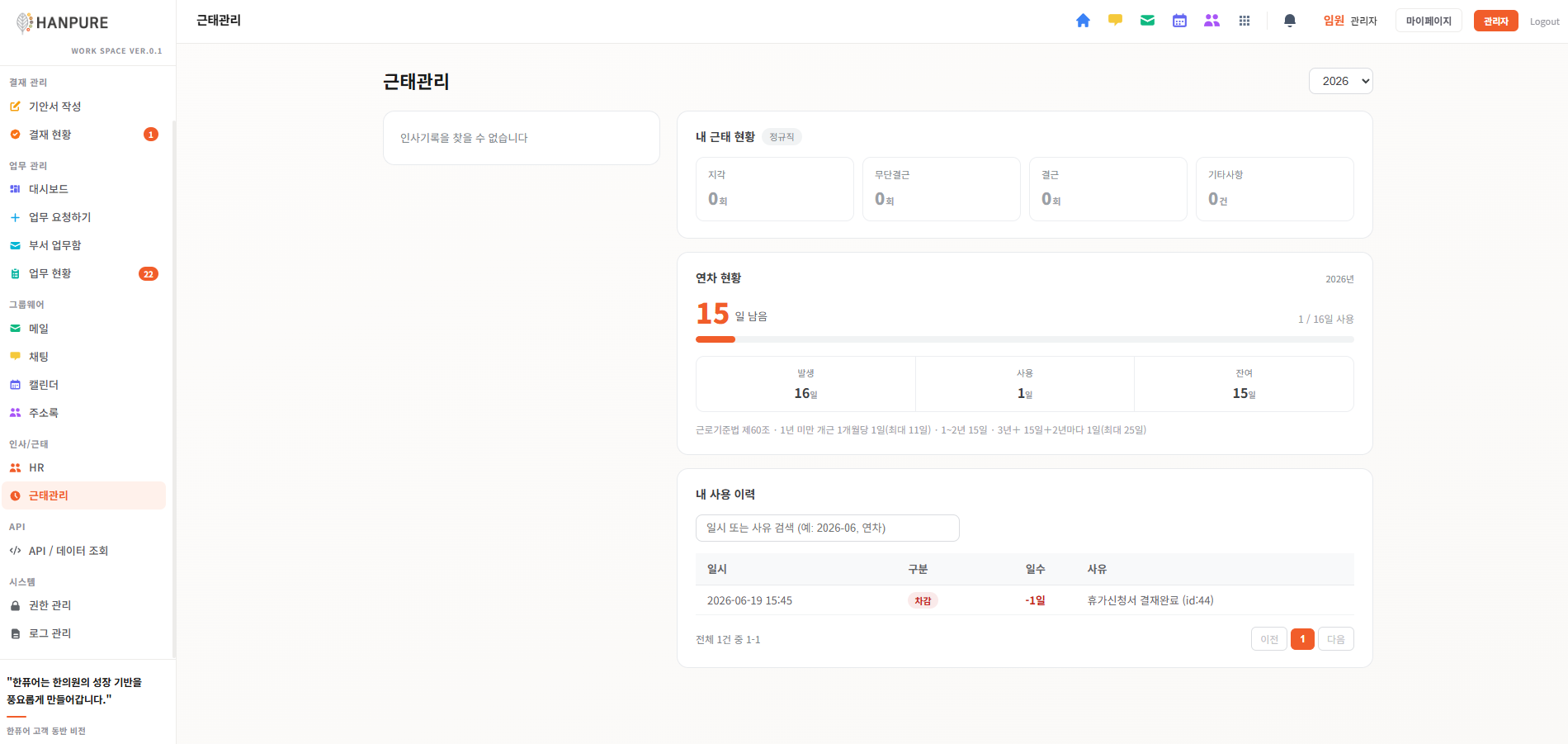Click the 1 / 16일 사용 text
This screenshot has height=744, width=1568.
pyautogui.click(x=1325, y=319)
